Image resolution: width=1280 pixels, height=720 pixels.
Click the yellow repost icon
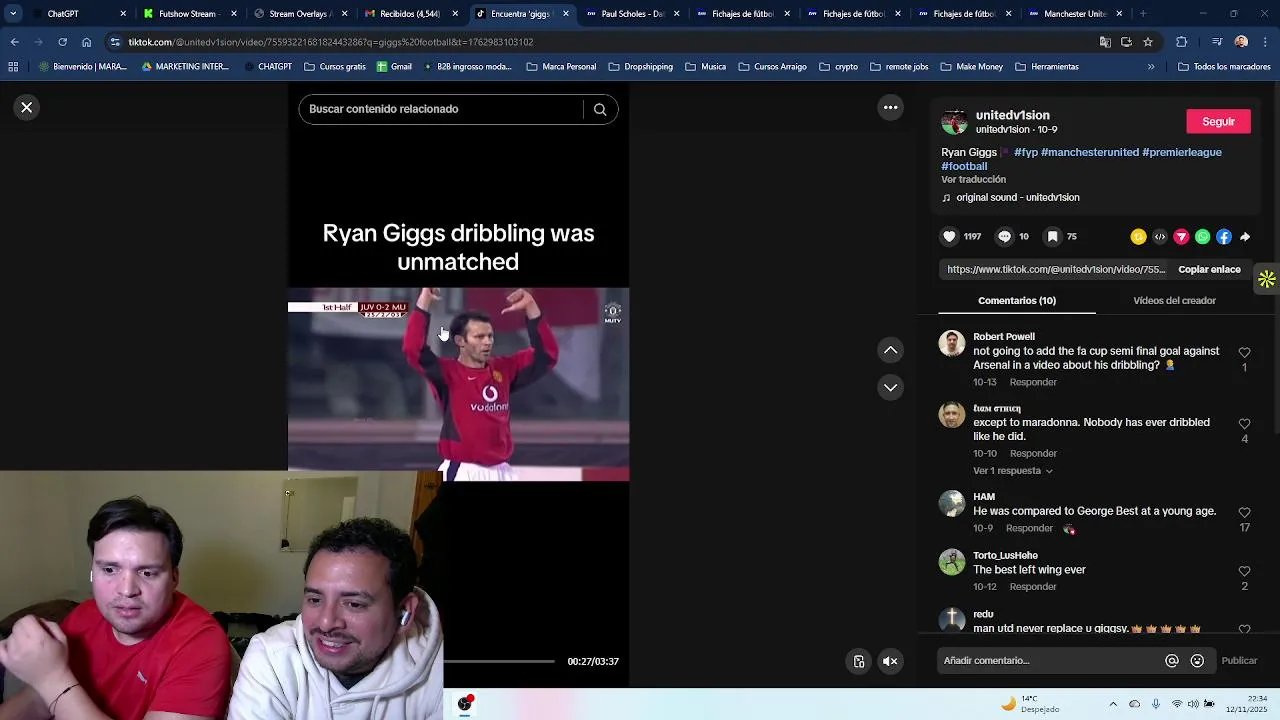click(x=1138, y=237)
